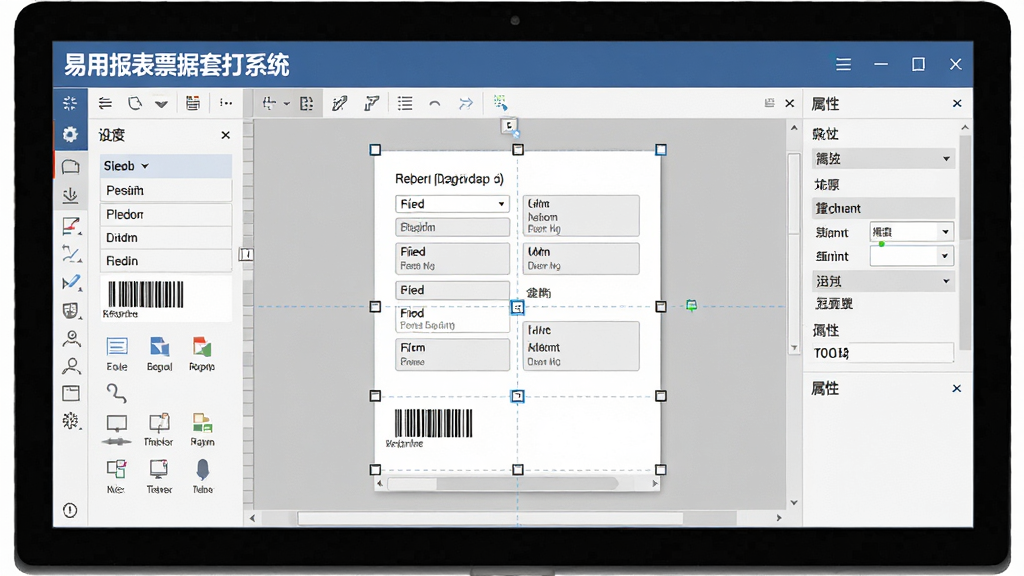Choose Didm from the left panel list
The width and height of the screenshot is (1024, 576).
tap(166, 238)
